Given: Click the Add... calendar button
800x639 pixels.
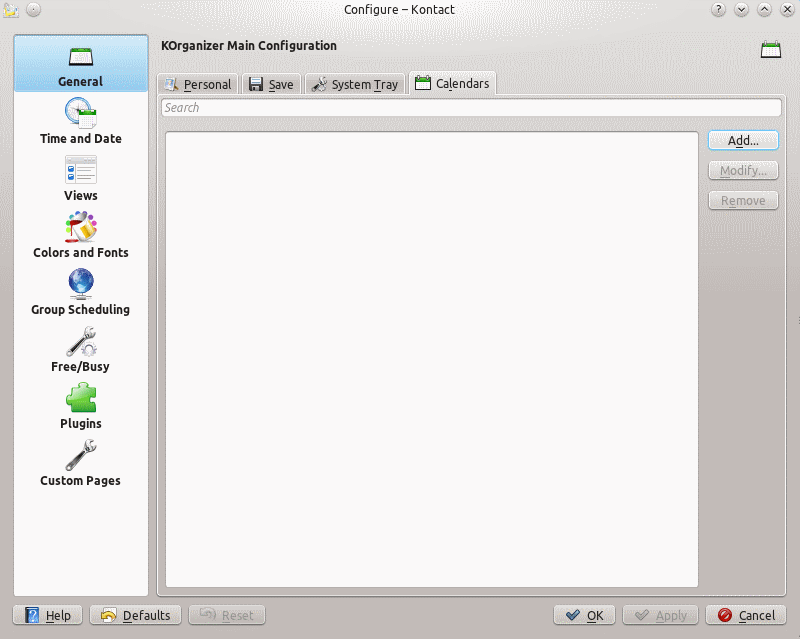Looking at the screenshot, I should click(743, 140).
